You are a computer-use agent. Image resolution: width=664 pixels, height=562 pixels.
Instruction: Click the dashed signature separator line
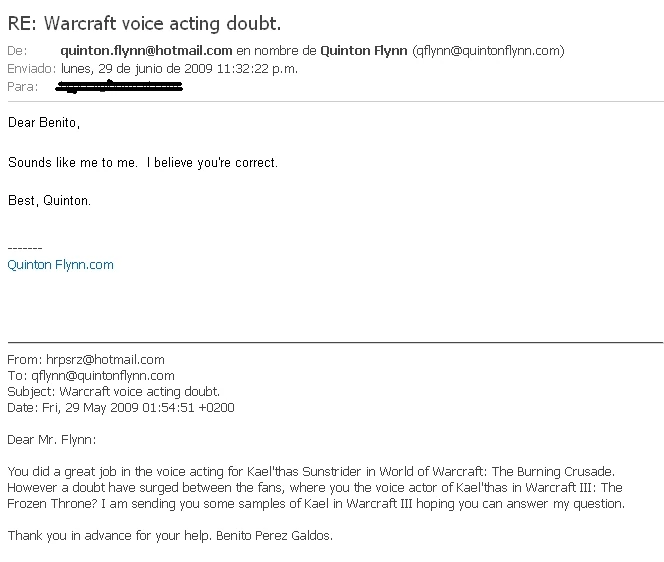25,247
